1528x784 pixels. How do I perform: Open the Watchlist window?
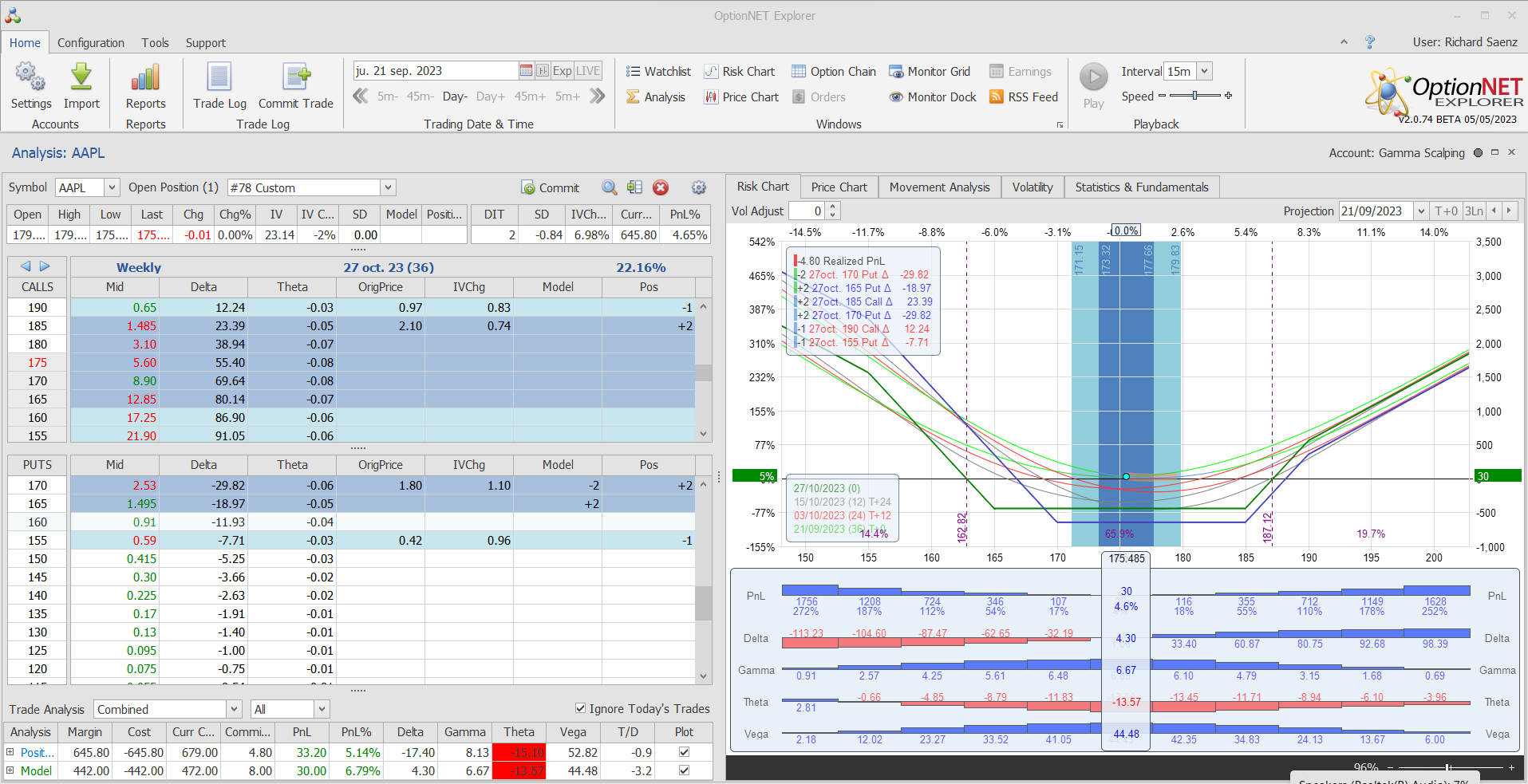[658, 71]
